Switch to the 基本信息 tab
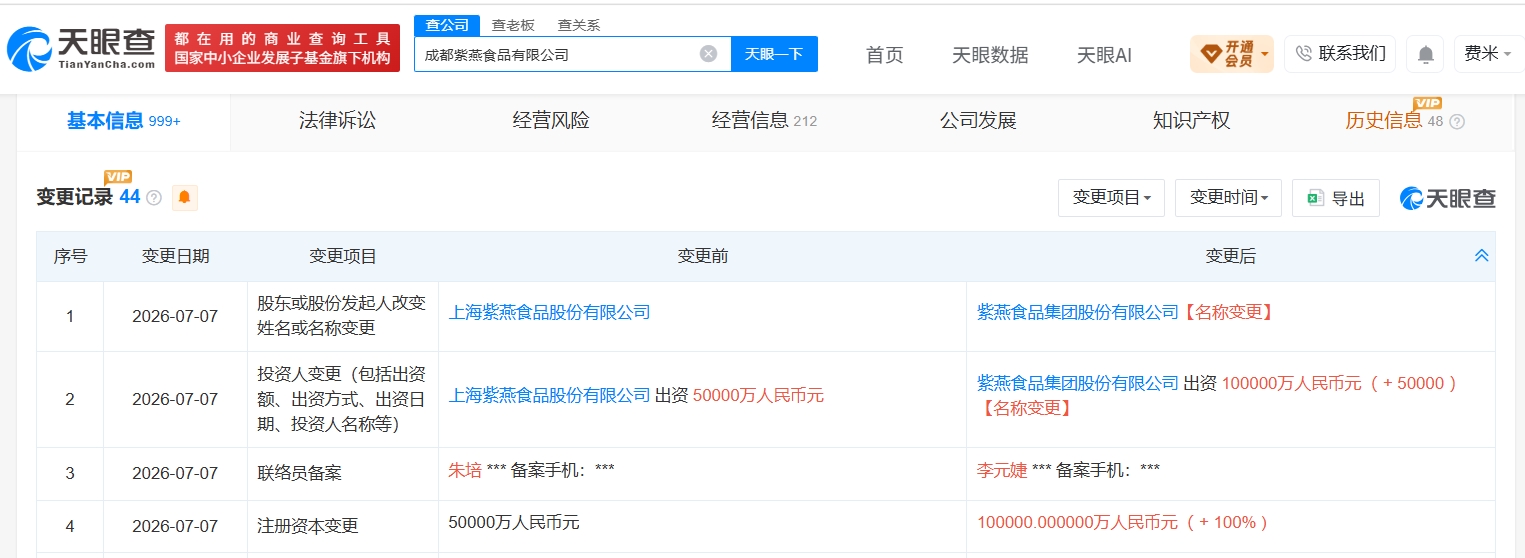This screenshot has width=1525, height=558. pos(123,121)
